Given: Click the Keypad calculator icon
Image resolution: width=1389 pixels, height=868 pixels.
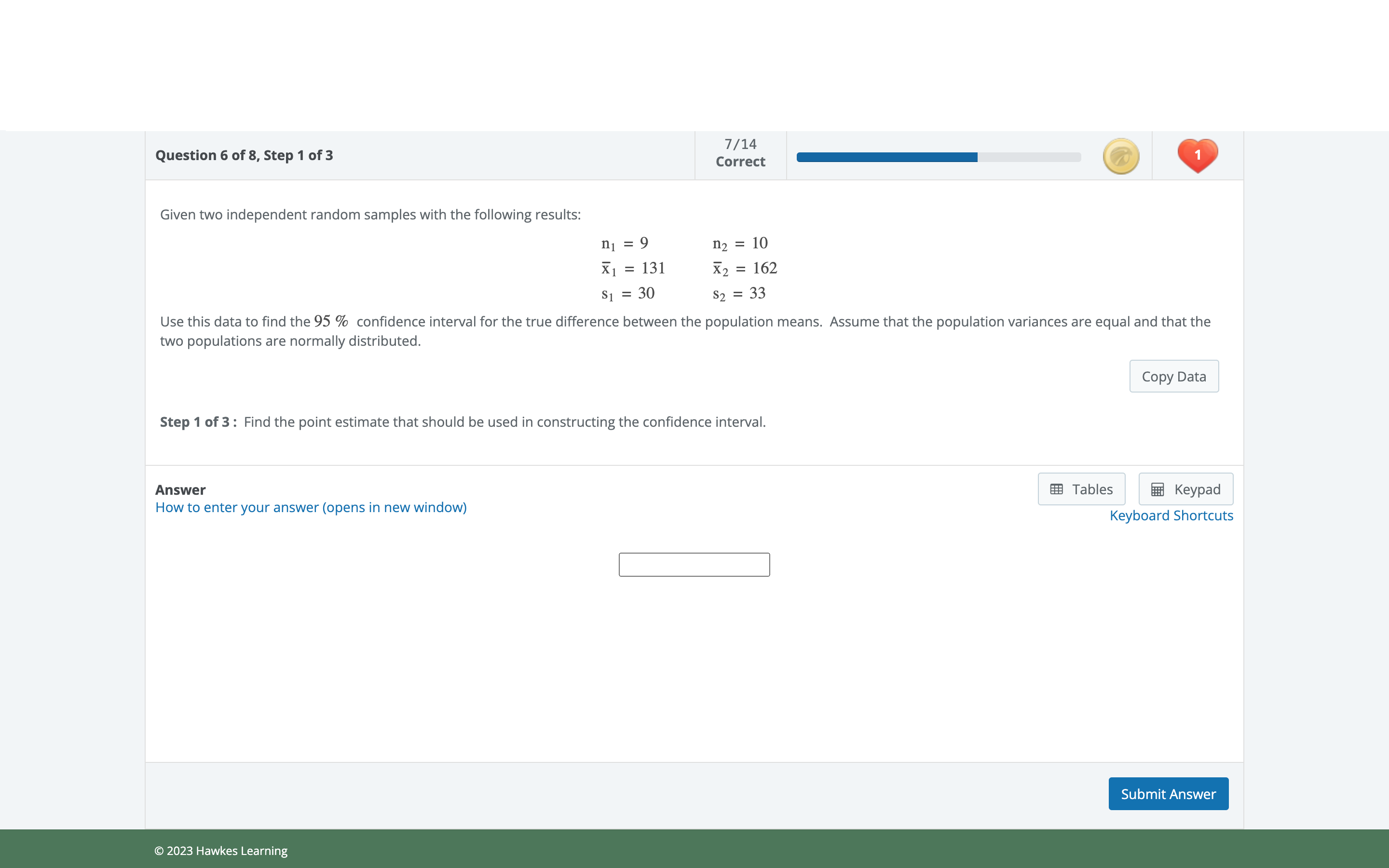Looking at the screenshot, I should click(1157, 489).
